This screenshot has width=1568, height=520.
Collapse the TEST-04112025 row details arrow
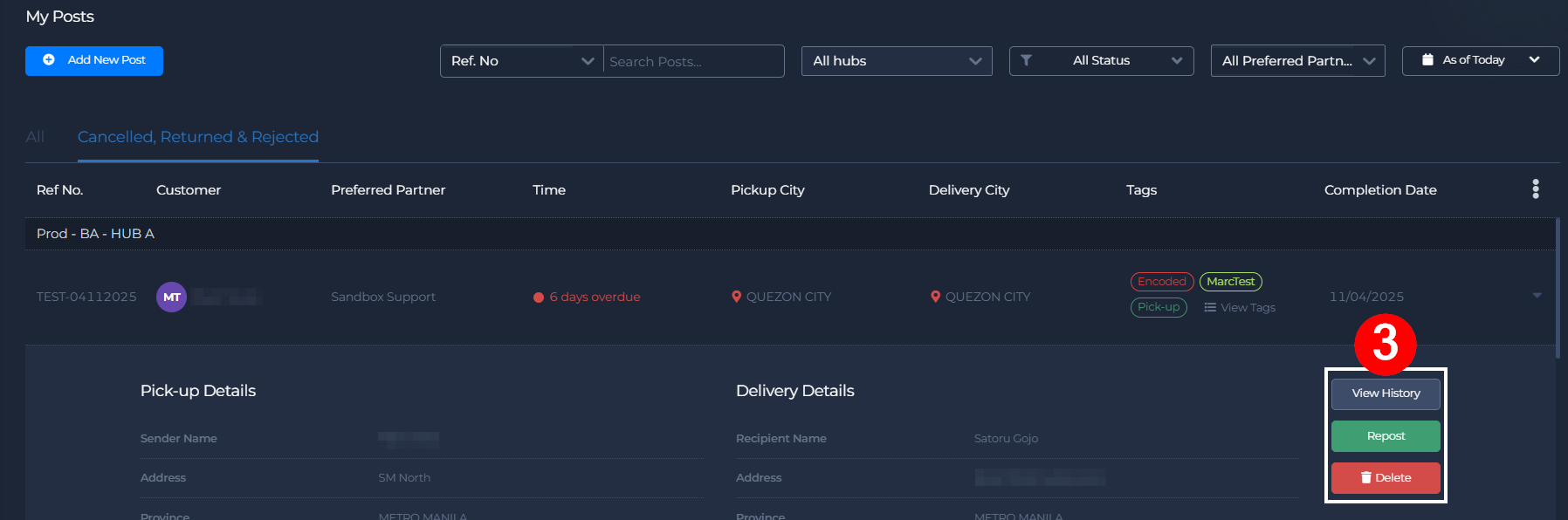click(x=1537, y=296)
